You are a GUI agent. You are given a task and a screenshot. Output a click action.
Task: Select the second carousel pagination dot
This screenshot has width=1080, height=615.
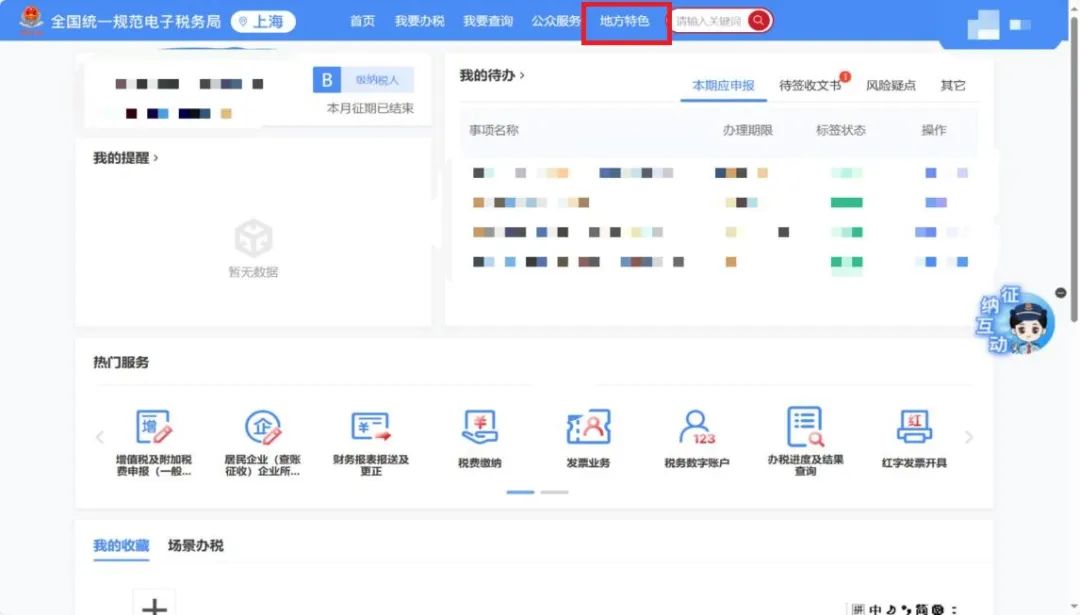[x=556, y=493]
